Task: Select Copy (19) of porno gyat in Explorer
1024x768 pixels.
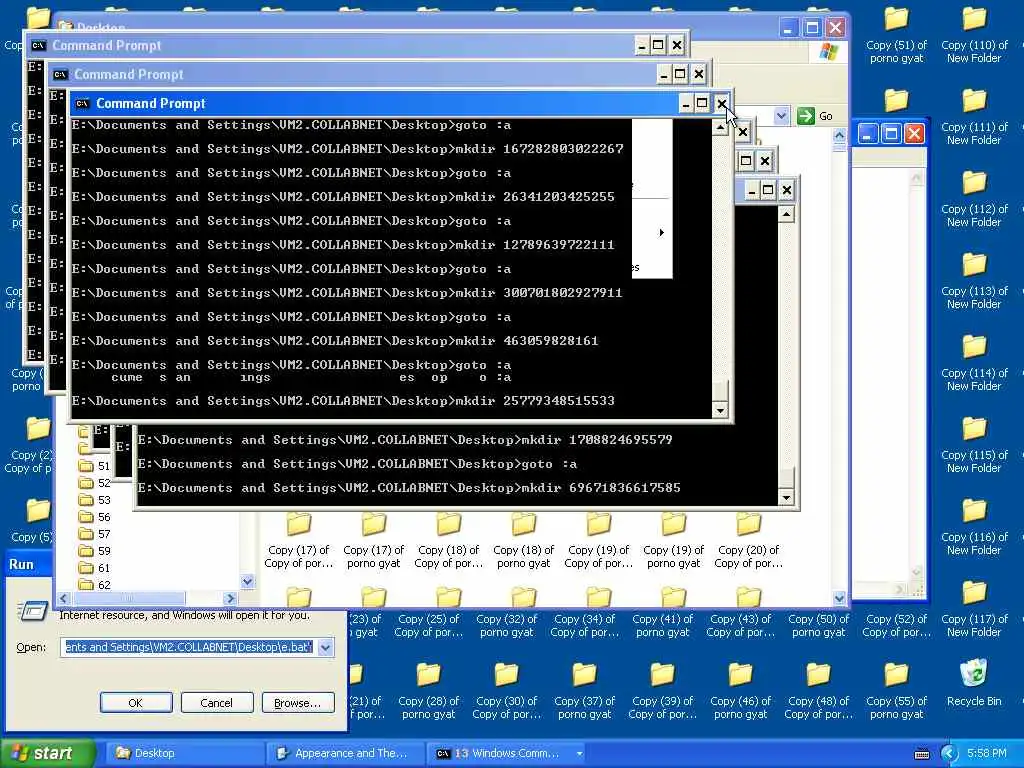Action: [673, 541]
